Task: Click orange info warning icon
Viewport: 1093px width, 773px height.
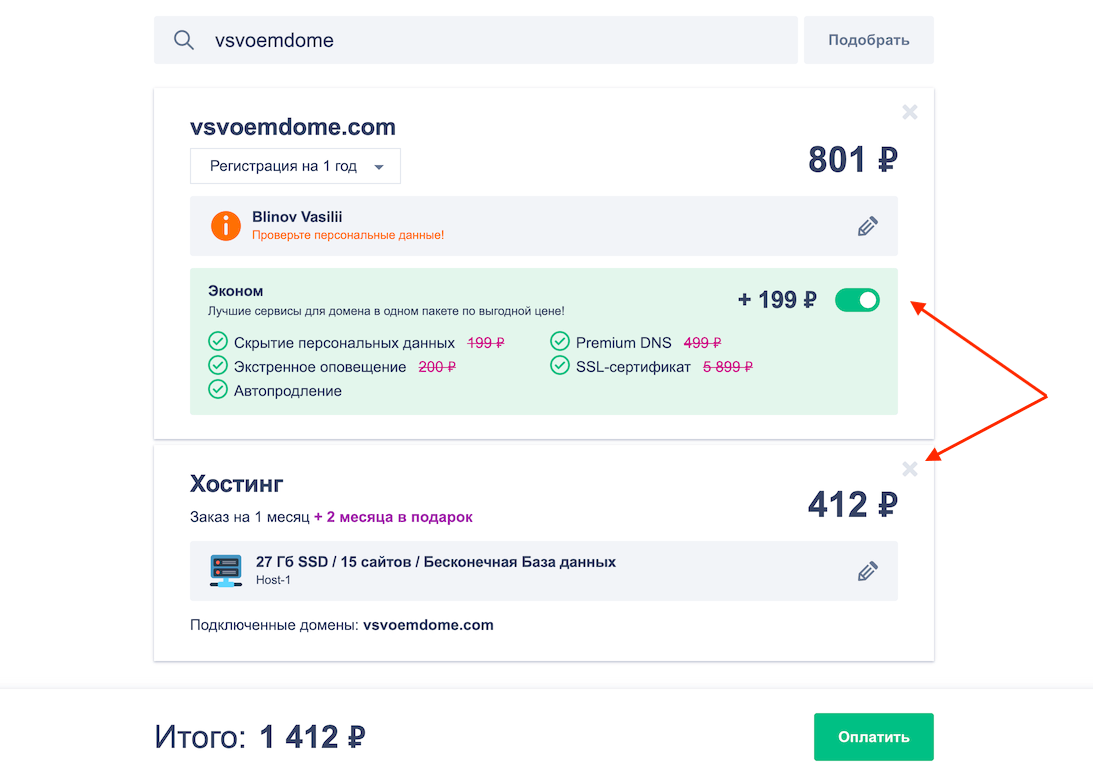Action: 226,226
